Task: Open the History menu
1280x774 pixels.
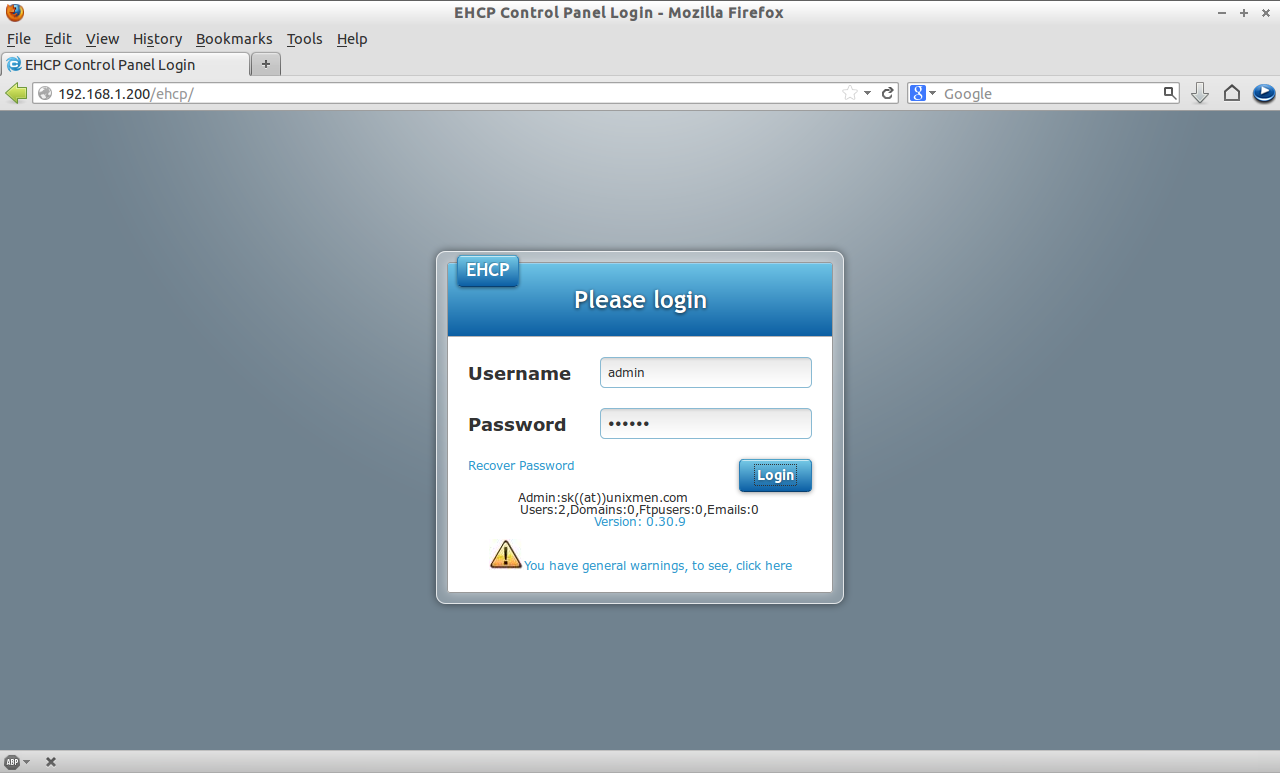Action: tap(157, 39)
